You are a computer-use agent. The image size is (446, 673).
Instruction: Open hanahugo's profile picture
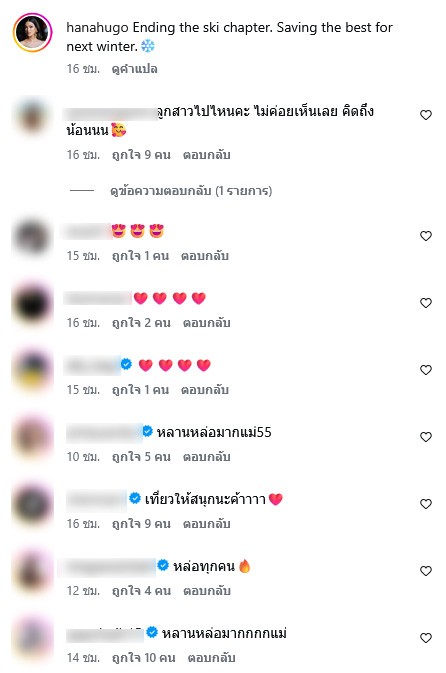[33, 32]
